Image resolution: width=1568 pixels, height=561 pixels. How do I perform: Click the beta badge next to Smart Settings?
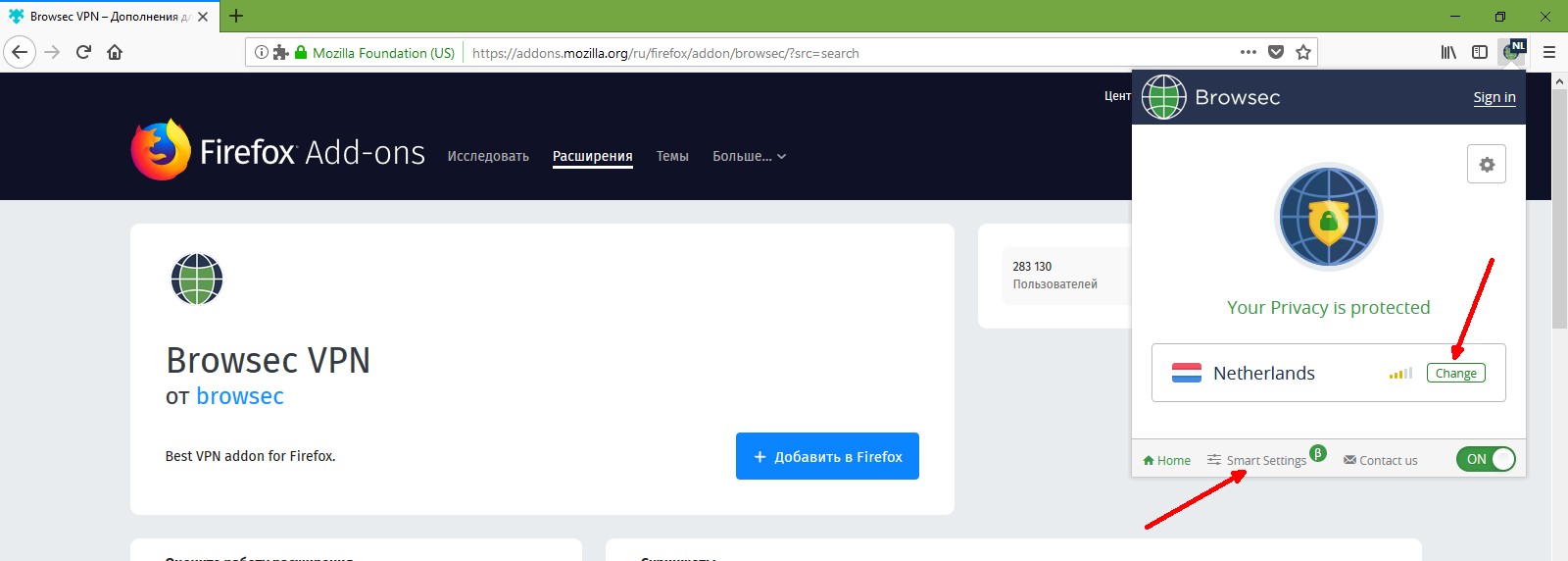coord(1318,453)
